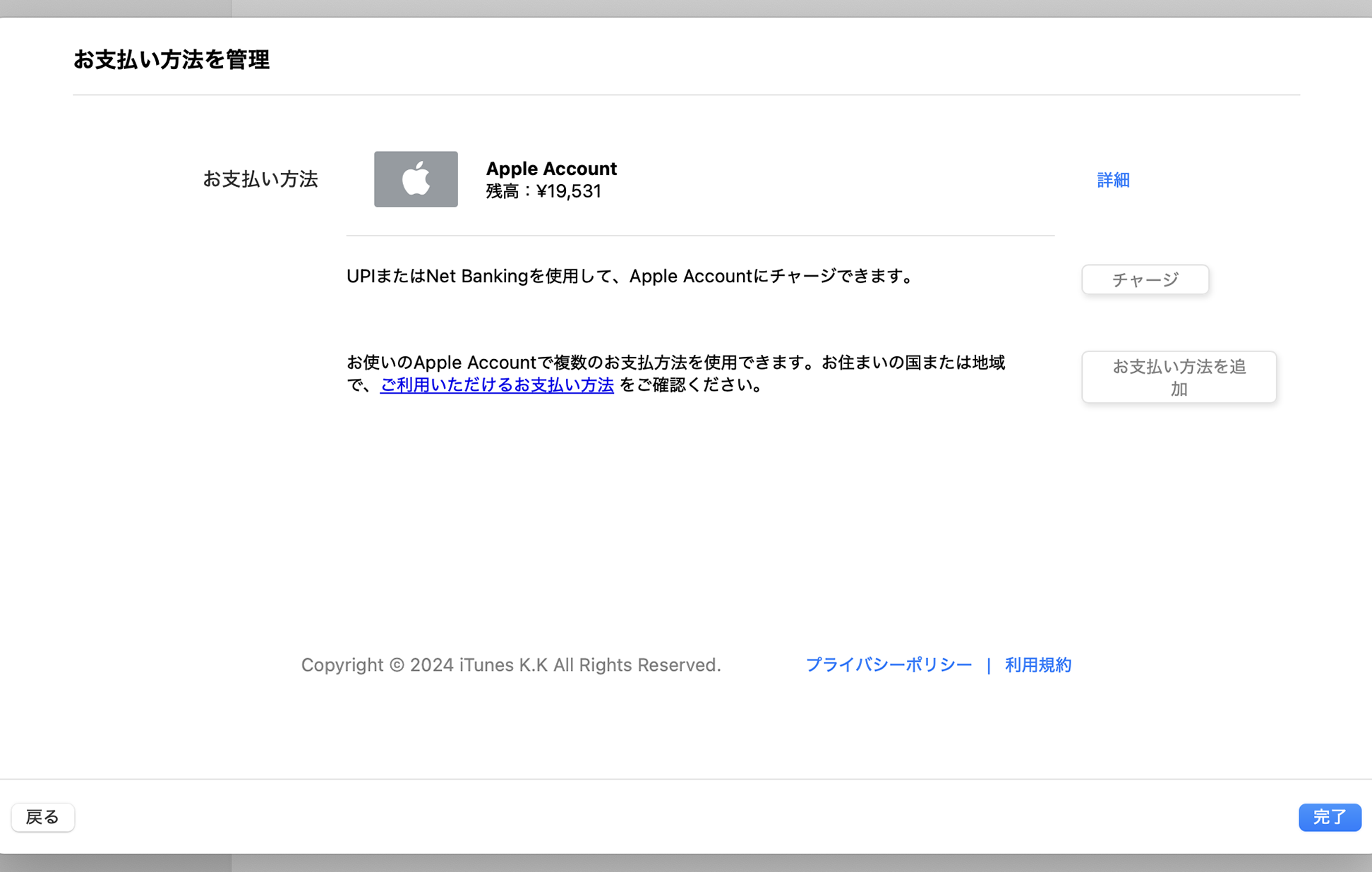This screenshot has width=1372, height=872.
Task: Click the Apple Account card icon
Action: pos(416,179)
